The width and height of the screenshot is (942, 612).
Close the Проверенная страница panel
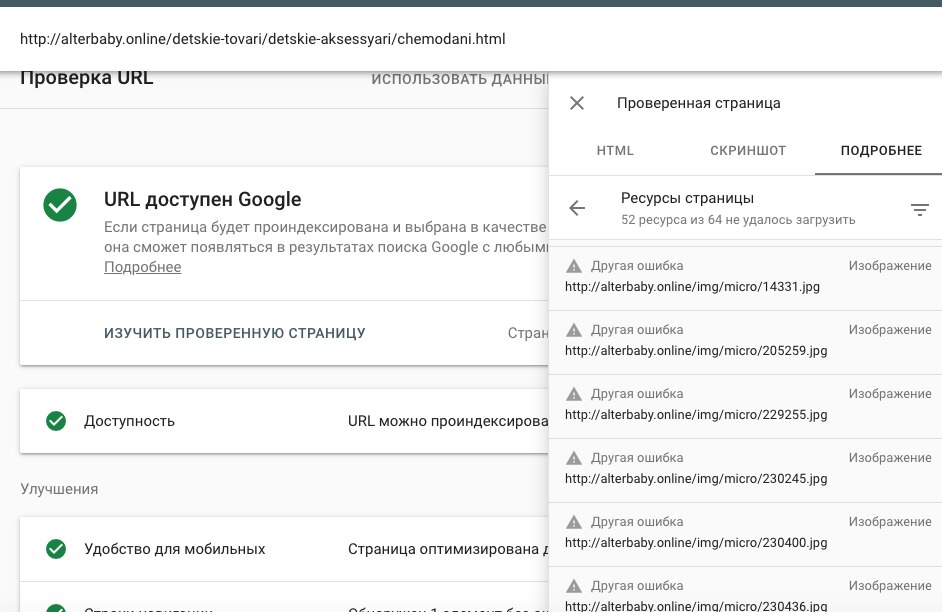point(576,103)
